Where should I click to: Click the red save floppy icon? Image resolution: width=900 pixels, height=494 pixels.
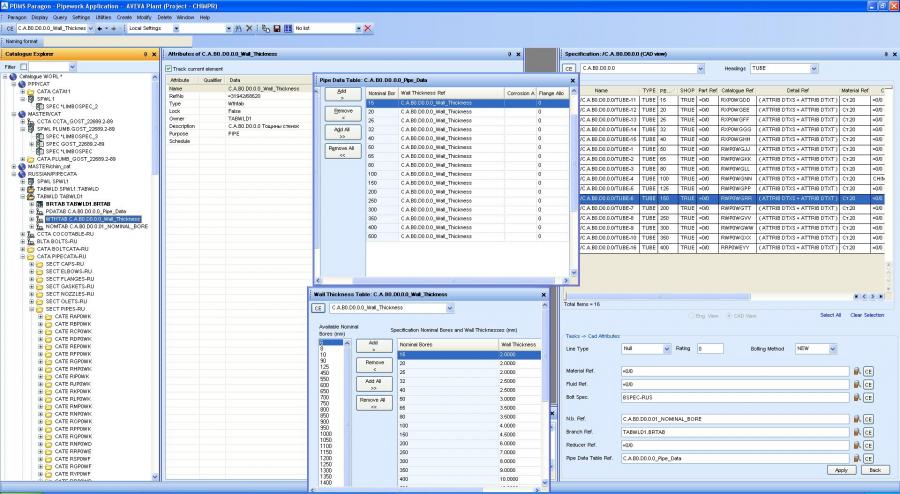(277, 28)
